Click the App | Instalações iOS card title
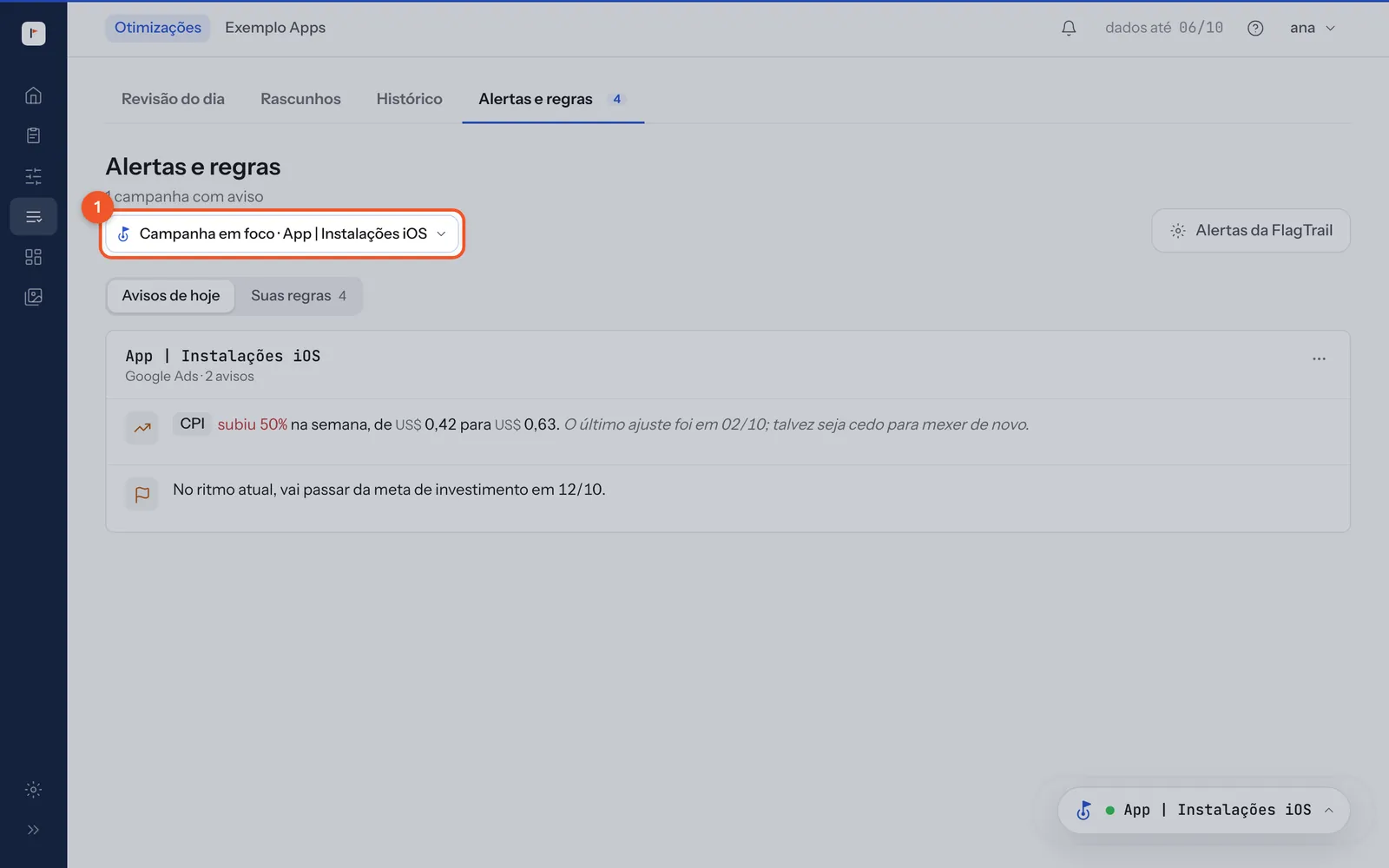The width and height of the screenshot is (1389, 868). pyautogui.click(x=223, y=356)
